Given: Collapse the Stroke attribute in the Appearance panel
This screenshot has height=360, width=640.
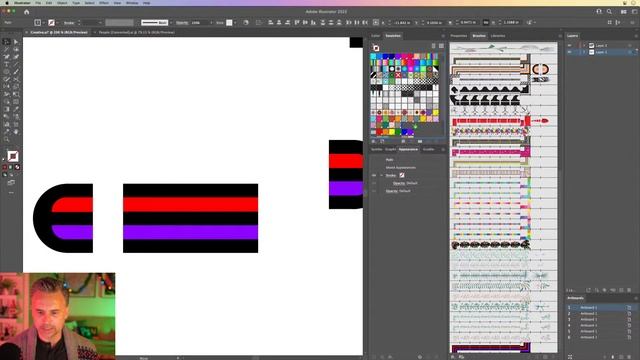Looking at the screenshot, I should (x=382, y=175).
